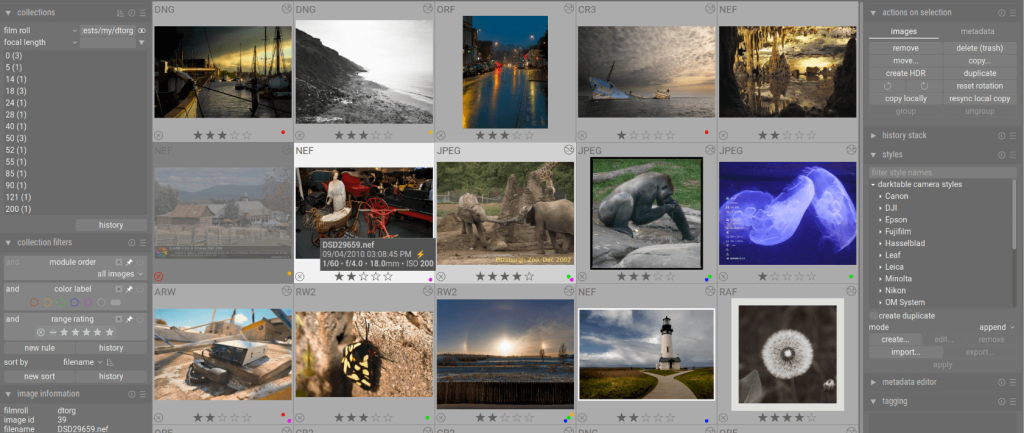Select focal length 200 (1)

point(18,210)
